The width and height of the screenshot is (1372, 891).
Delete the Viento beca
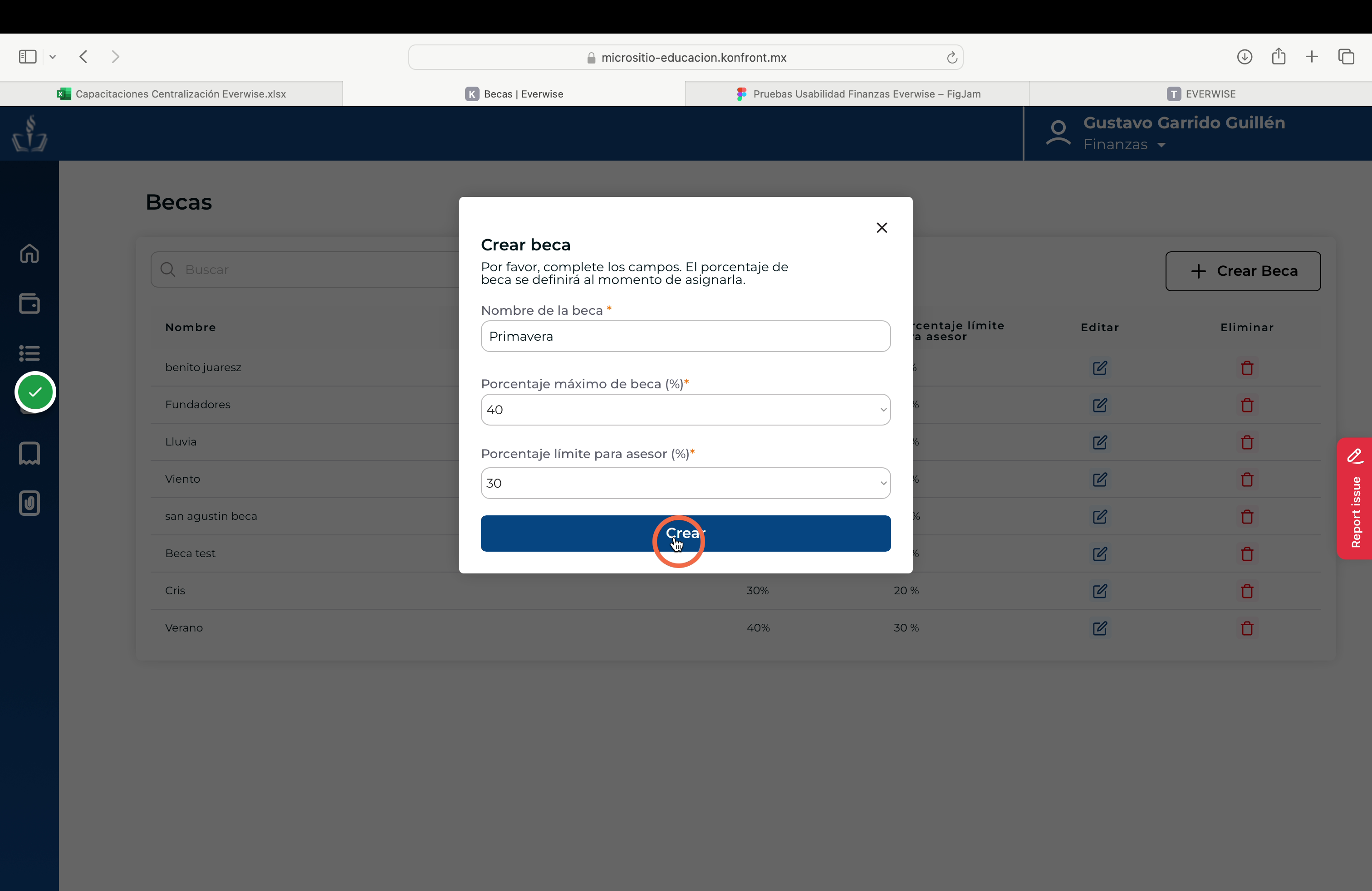pyautogui.click(x=1247, y=480)
